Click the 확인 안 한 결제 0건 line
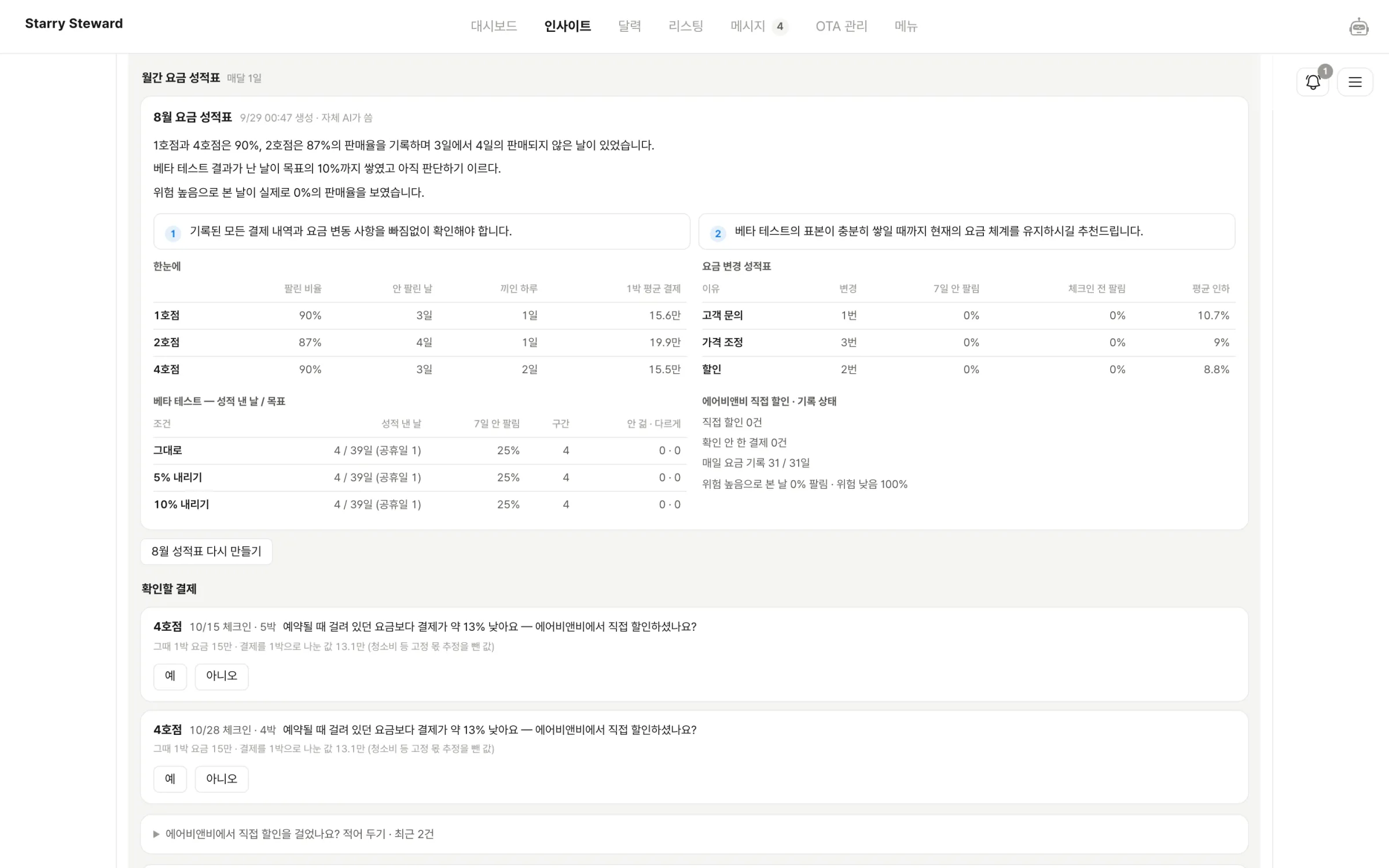The height and width of the screenshot is (868, 1389). [744, 443]
